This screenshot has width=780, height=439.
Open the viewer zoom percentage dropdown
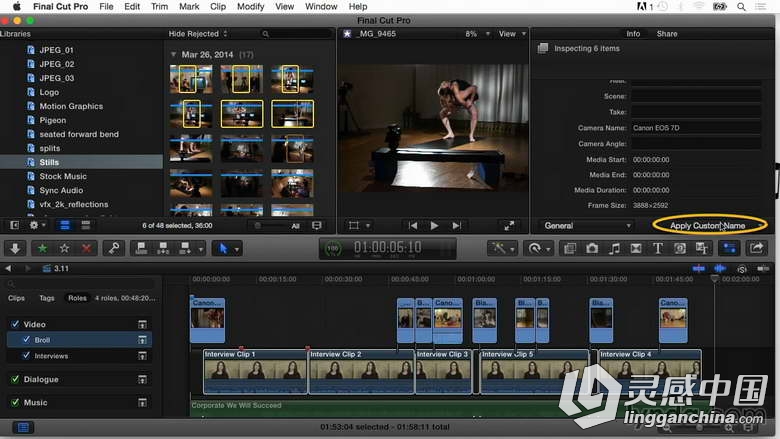click(478, 34)
